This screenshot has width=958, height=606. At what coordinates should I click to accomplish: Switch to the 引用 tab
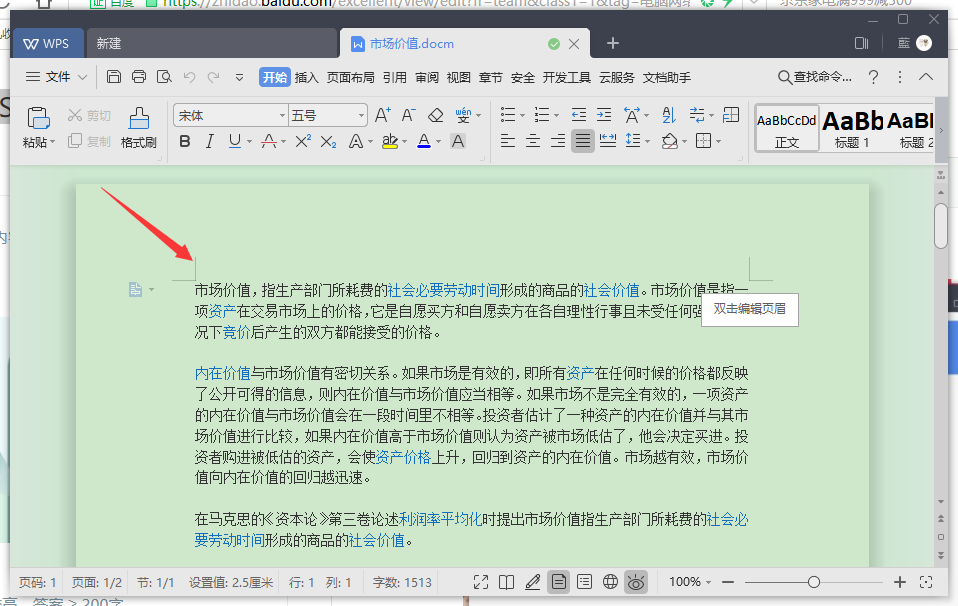pos(395,78)
